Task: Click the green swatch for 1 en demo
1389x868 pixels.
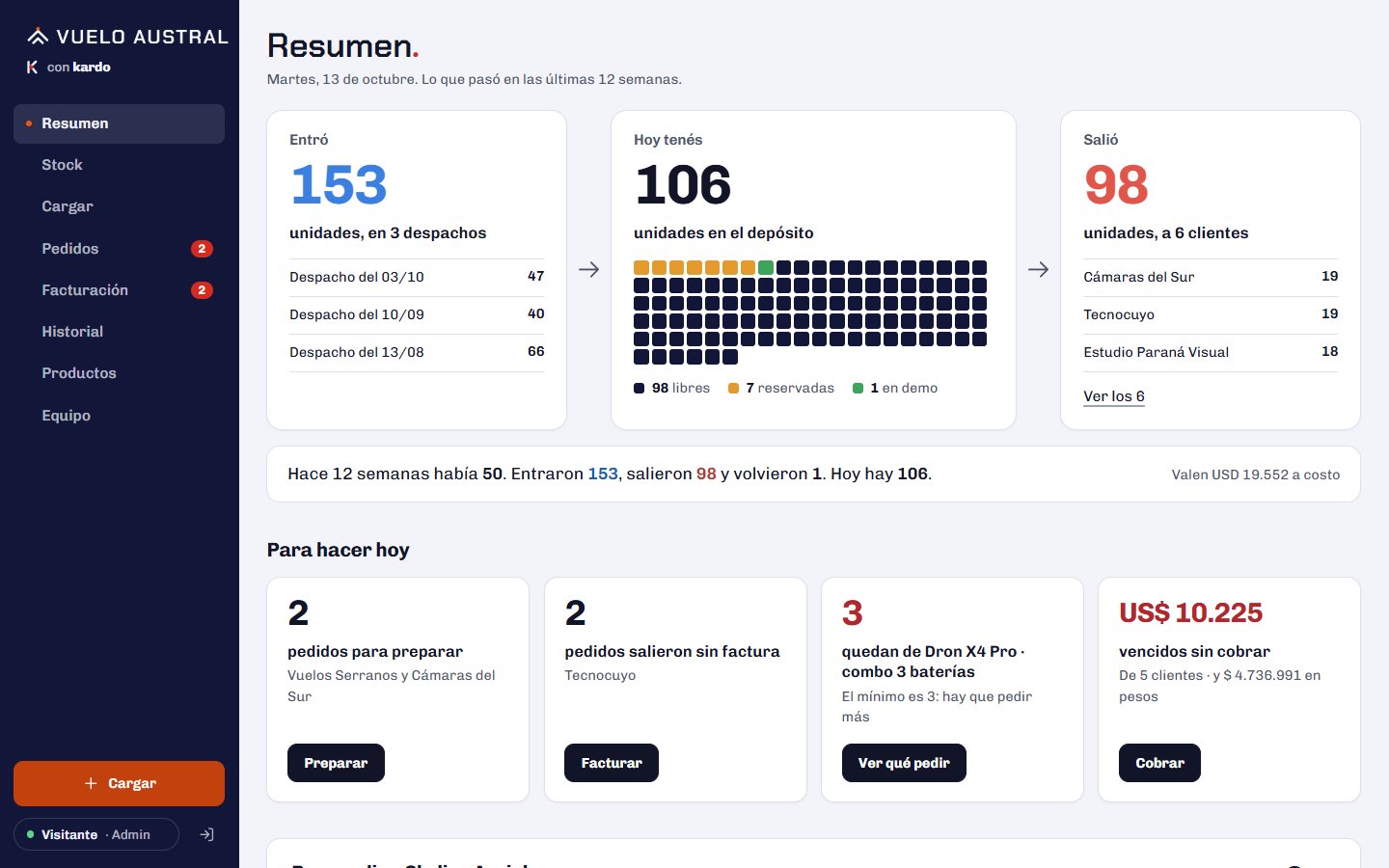Action: (x=858, y=389)
